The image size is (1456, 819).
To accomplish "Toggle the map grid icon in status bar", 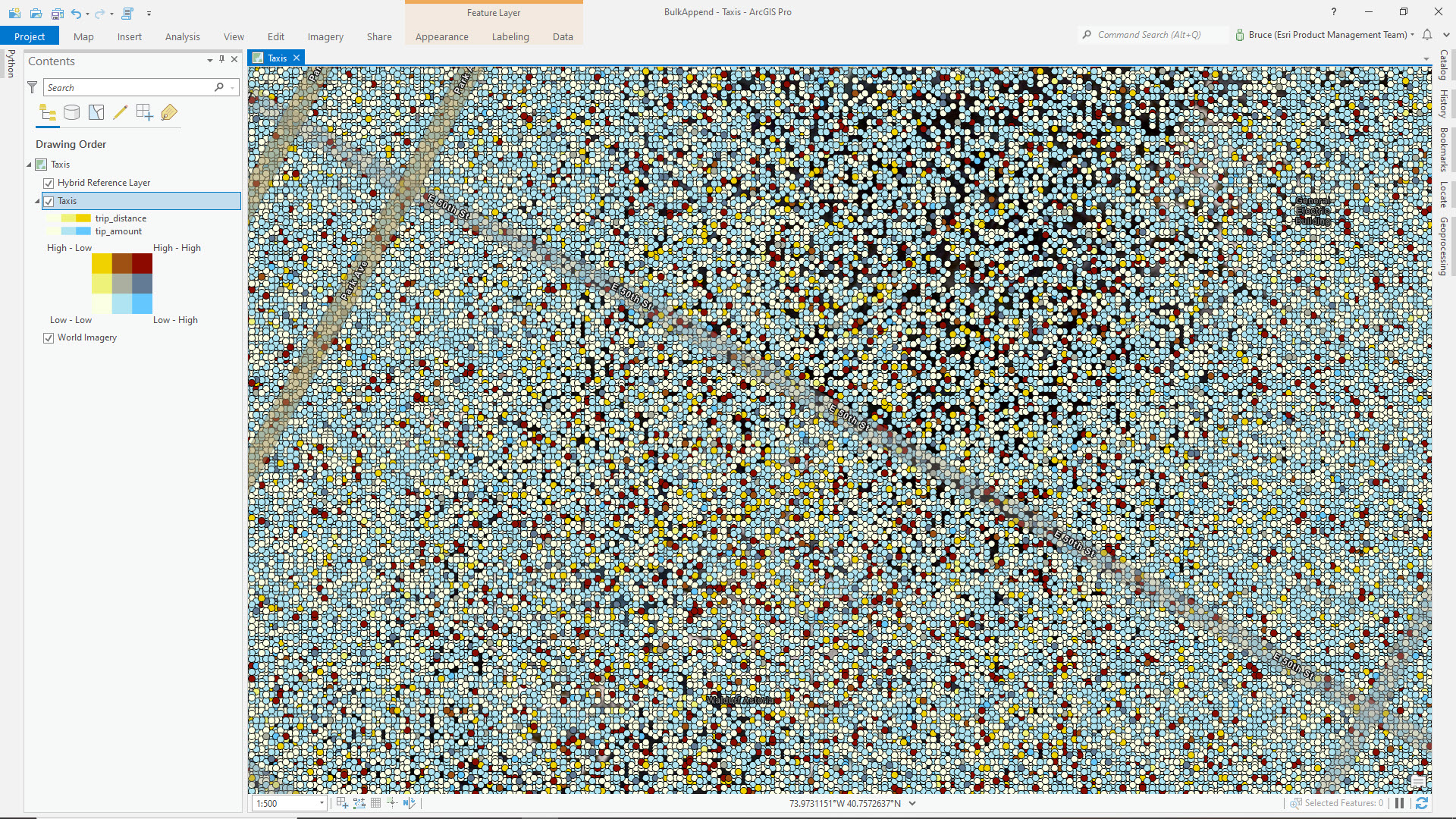I will pyautogui.click(x=375, y=803).
